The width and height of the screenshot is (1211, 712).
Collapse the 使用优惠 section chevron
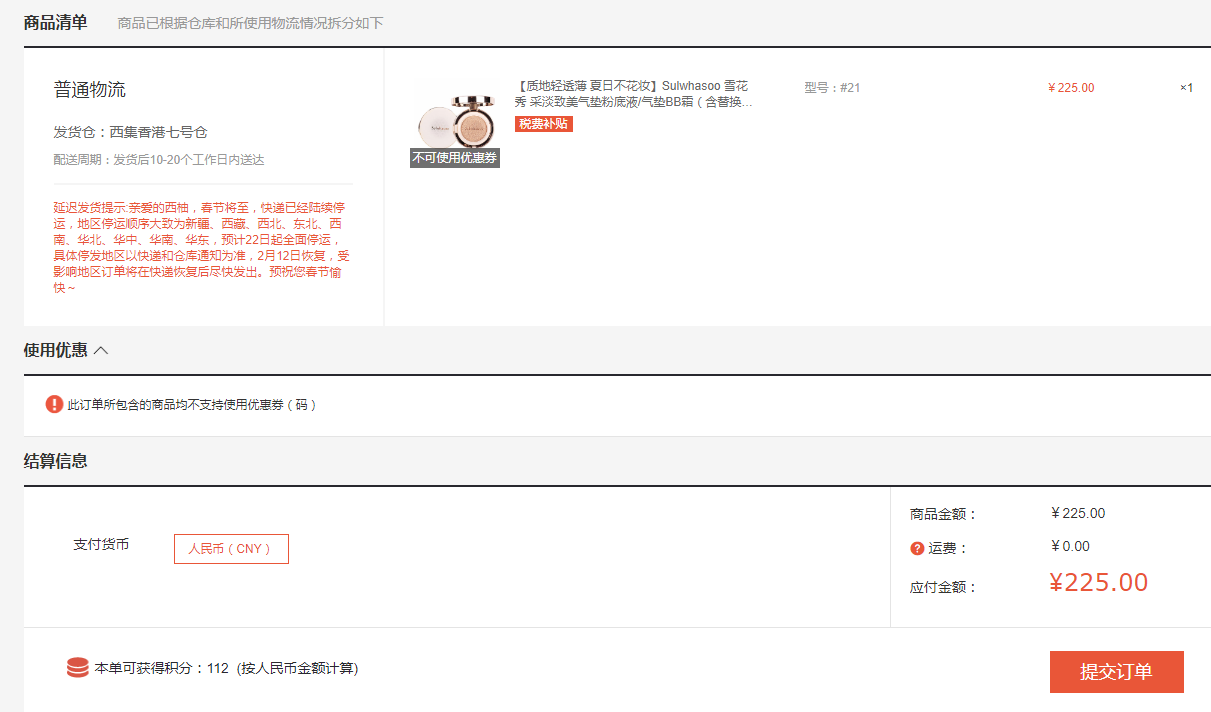coord(101,350)
